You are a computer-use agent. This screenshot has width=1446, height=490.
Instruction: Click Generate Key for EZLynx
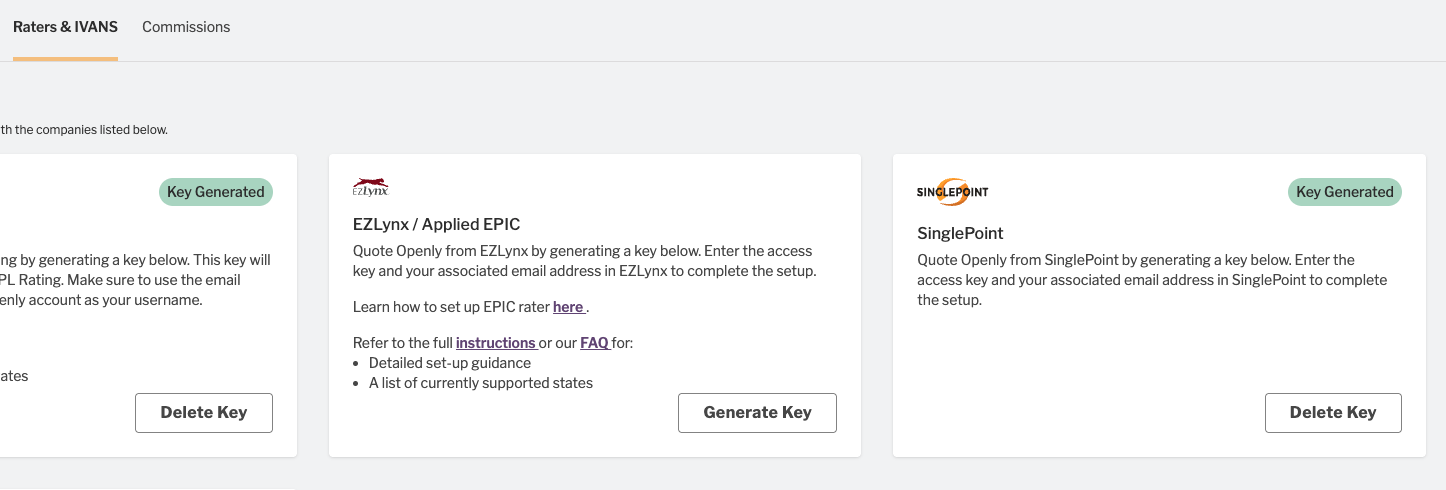click(757, 412)
